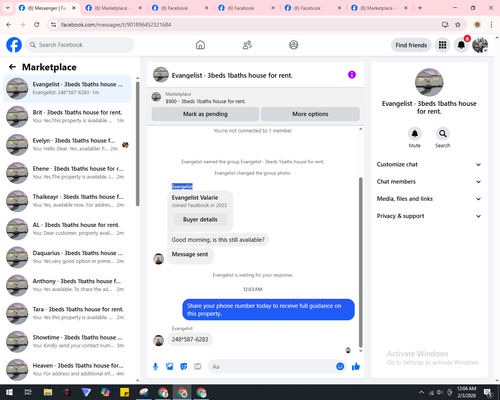Click the address bar URL
The image size is (500, 400).
[116, 25]
